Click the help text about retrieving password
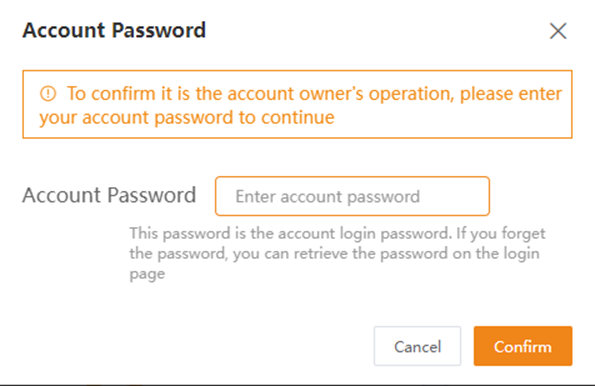Screen dimensions: 595x386 click(x=337, y=253)
